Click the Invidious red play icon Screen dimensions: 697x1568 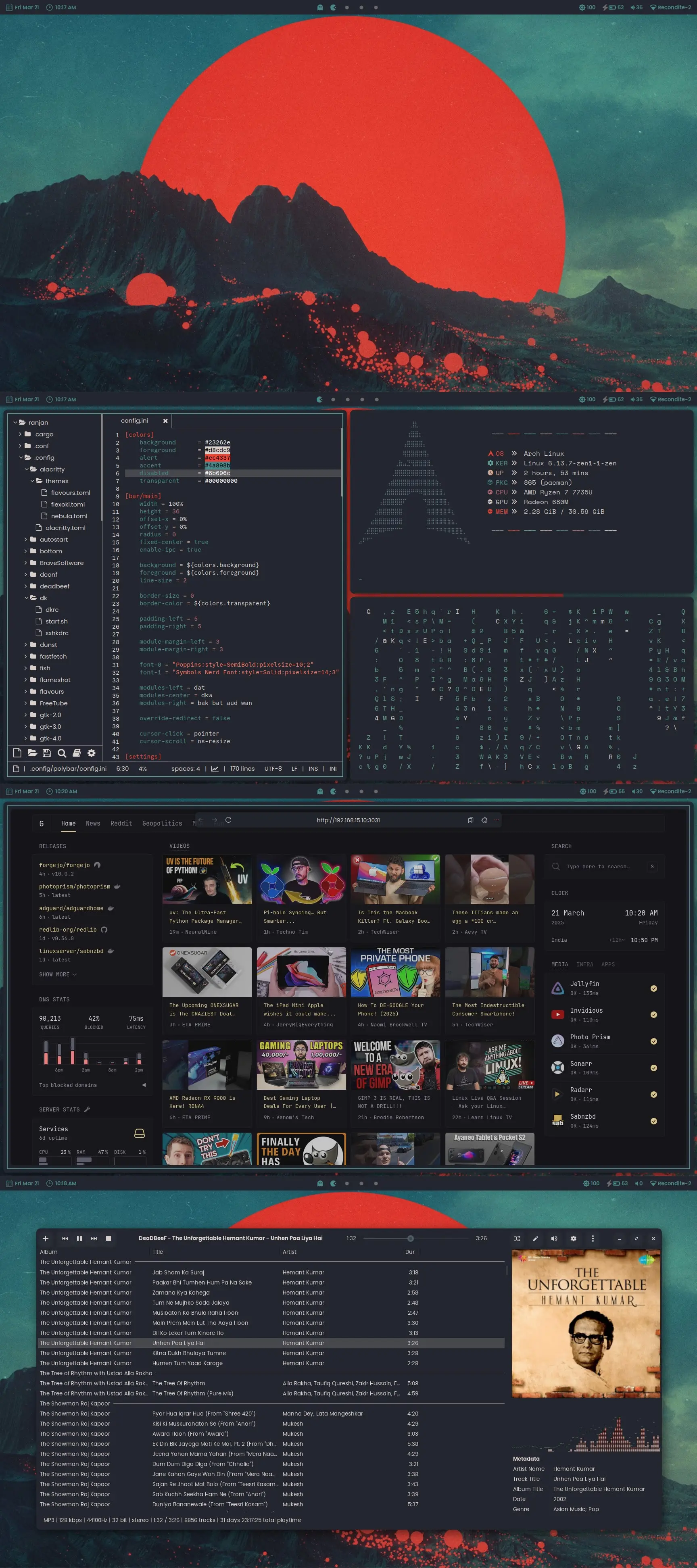pos(557,1015)
